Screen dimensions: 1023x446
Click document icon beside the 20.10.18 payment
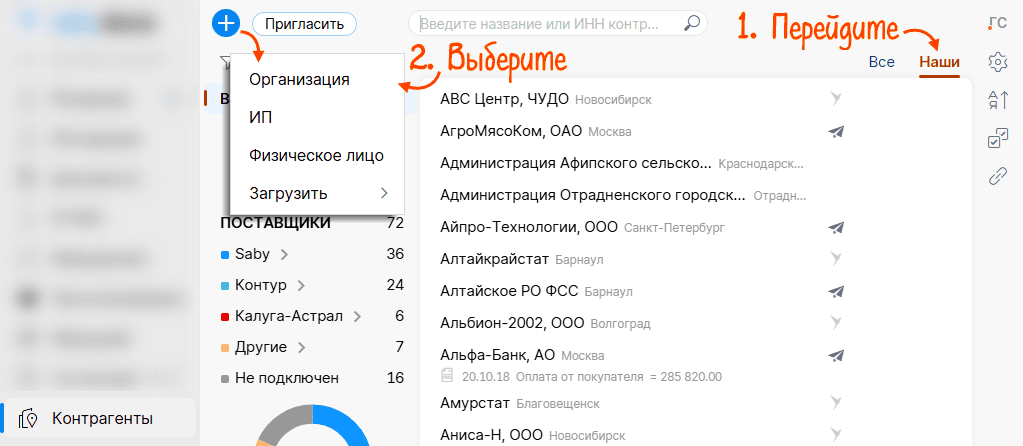pos(447,376)
